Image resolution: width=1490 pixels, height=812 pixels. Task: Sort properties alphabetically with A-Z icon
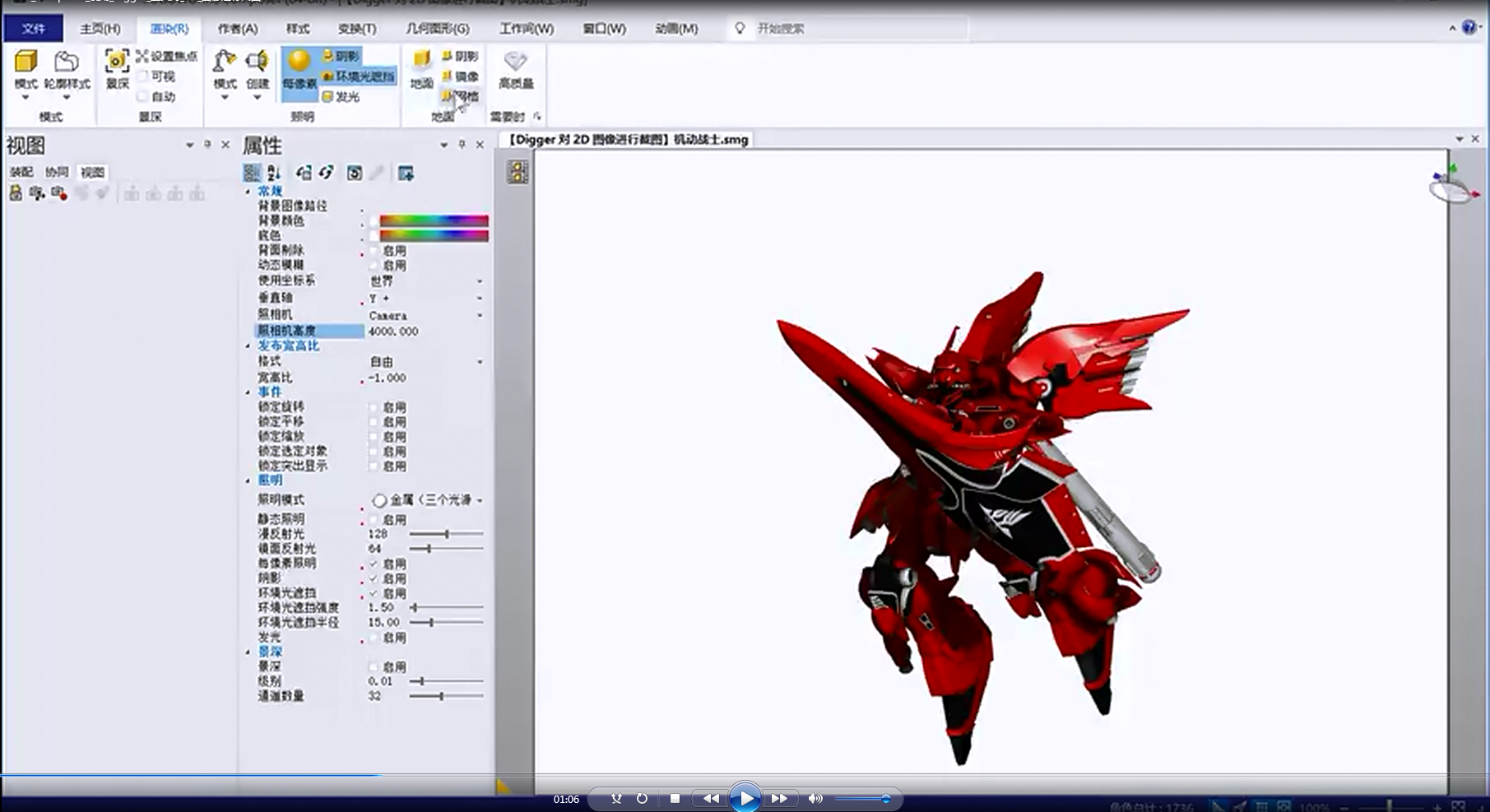pyautogui.click(x=274, y=173)
